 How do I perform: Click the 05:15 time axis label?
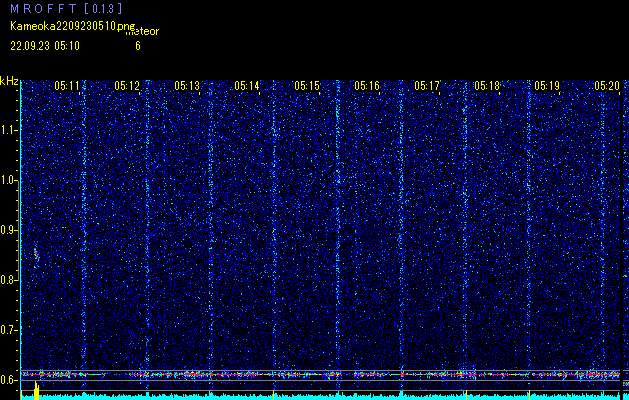point(307,85)
